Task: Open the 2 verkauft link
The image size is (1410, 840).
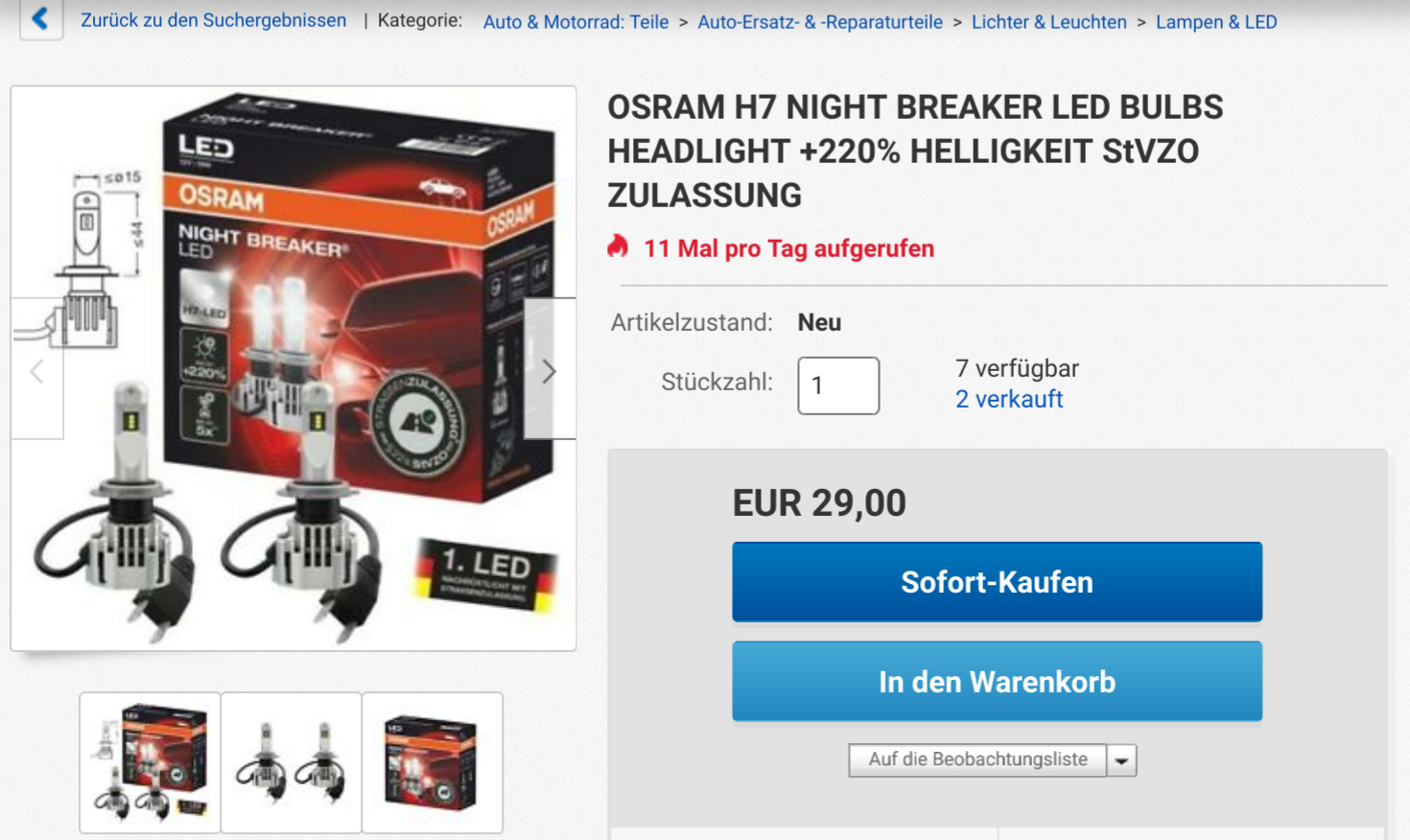Action: pos(1009,399)
